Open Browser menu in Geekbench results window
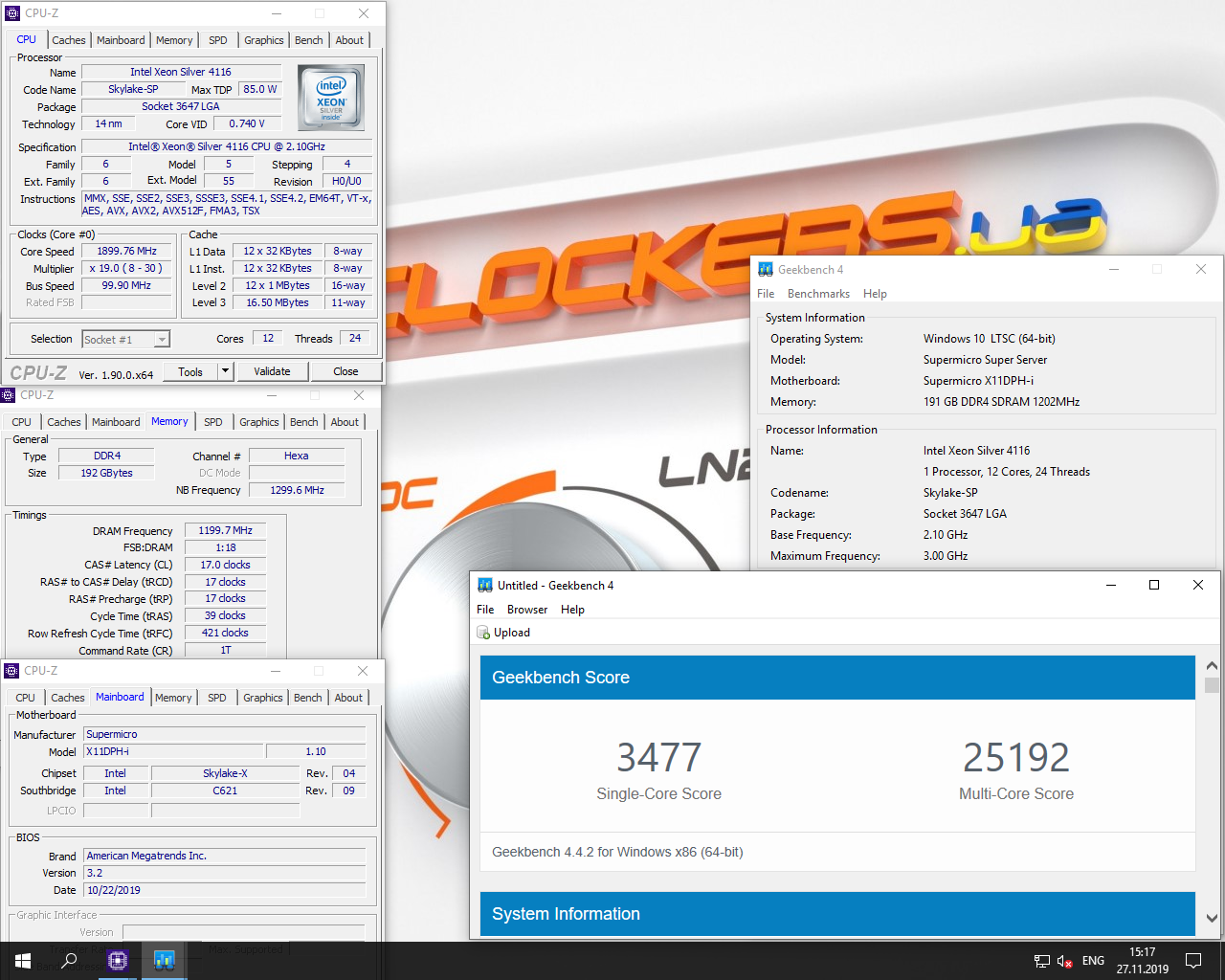 [527, 610]
